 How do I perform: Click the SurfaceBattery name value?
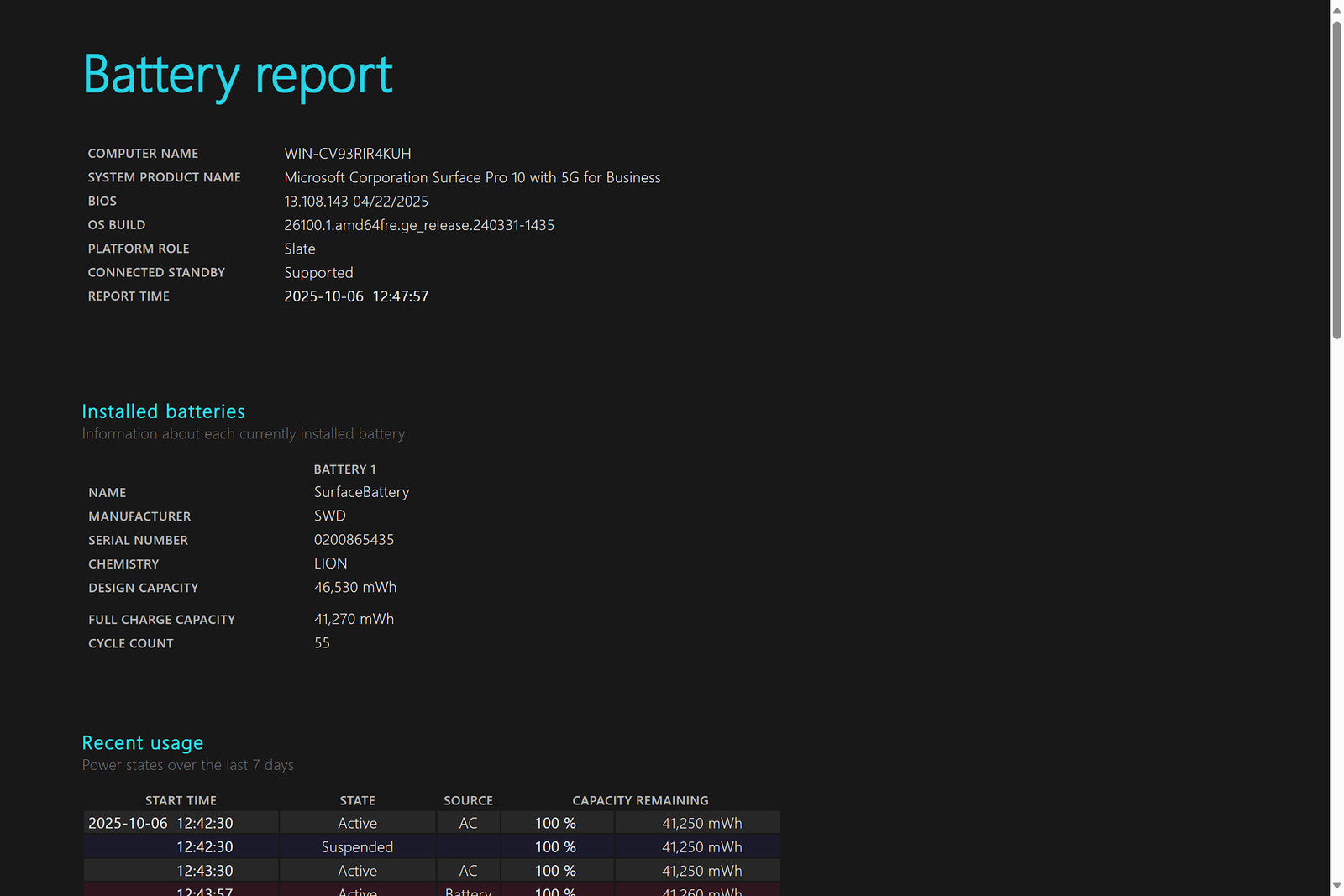click(x=361, y=492)
